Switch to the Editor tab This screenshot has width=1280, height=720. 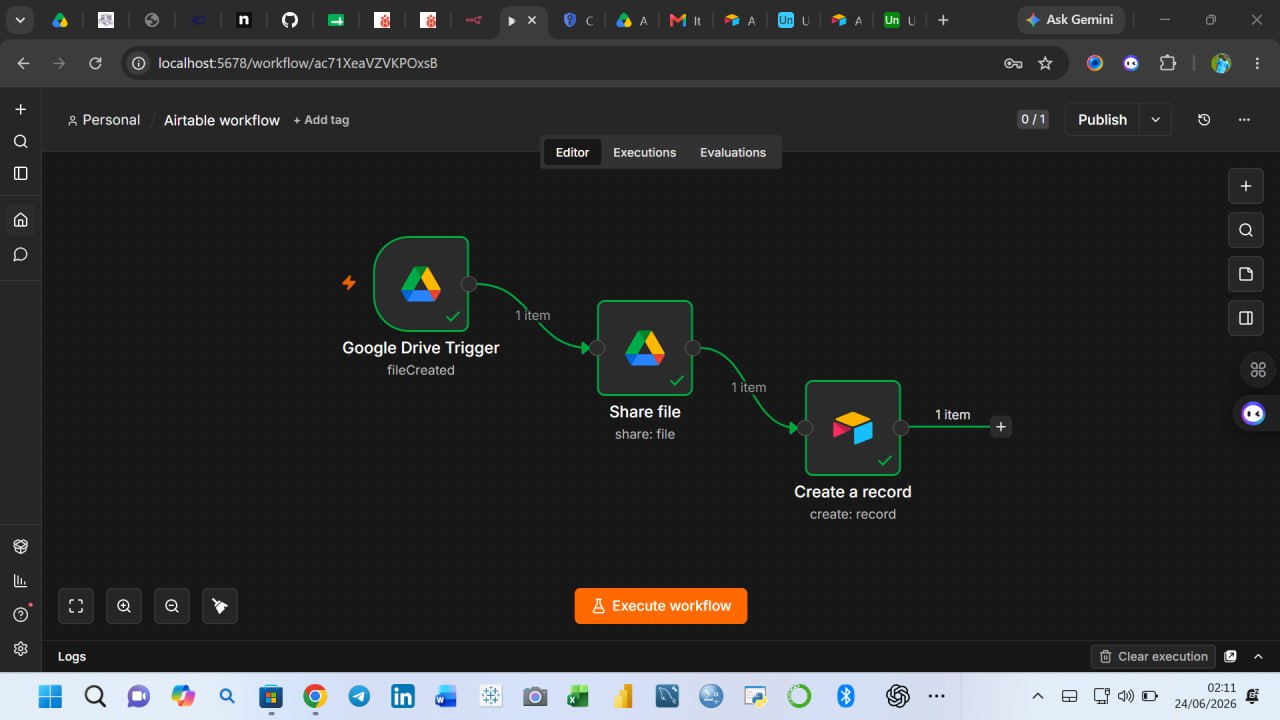pyautogui.click(x=572, y=152)
